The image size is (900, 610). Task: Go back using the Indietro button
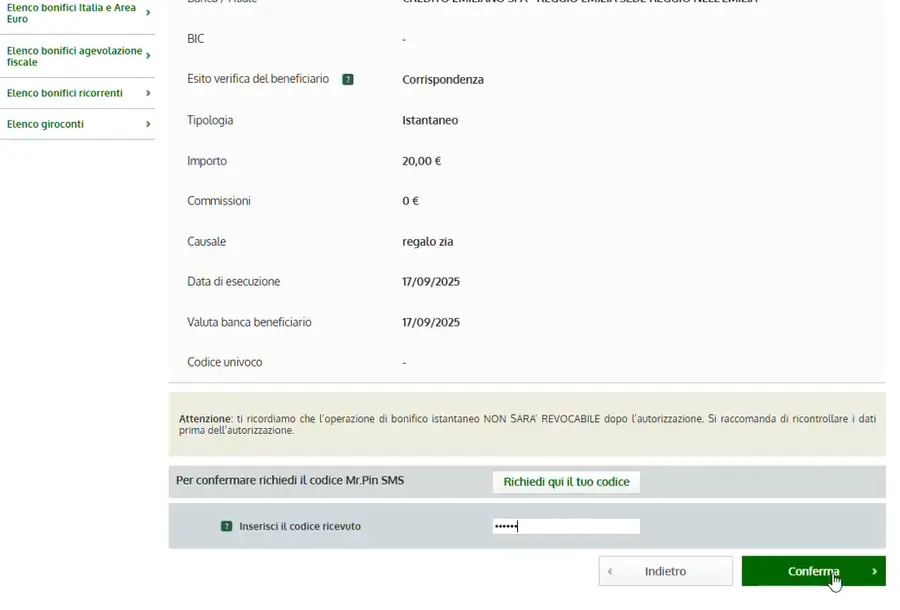coord(665,571)
